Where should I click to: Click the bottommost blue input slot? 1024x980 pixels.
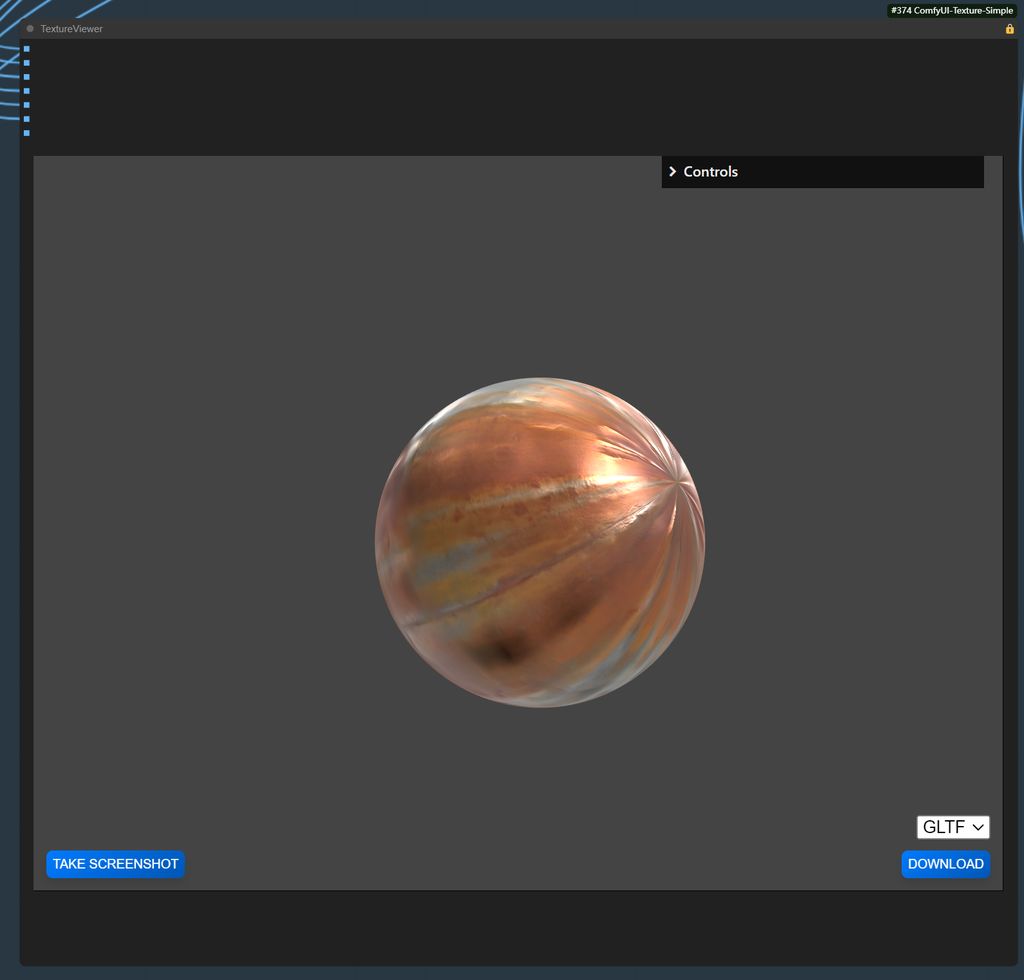pyautogui.click(x=27, y=133)
